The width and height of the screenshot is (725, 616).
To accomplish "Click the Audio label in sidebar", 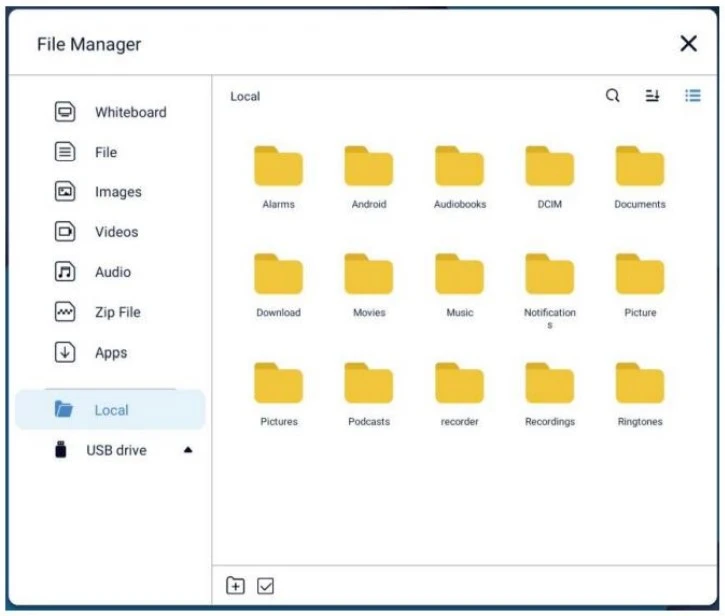I will pyautogui.click(x=113, y=272).
